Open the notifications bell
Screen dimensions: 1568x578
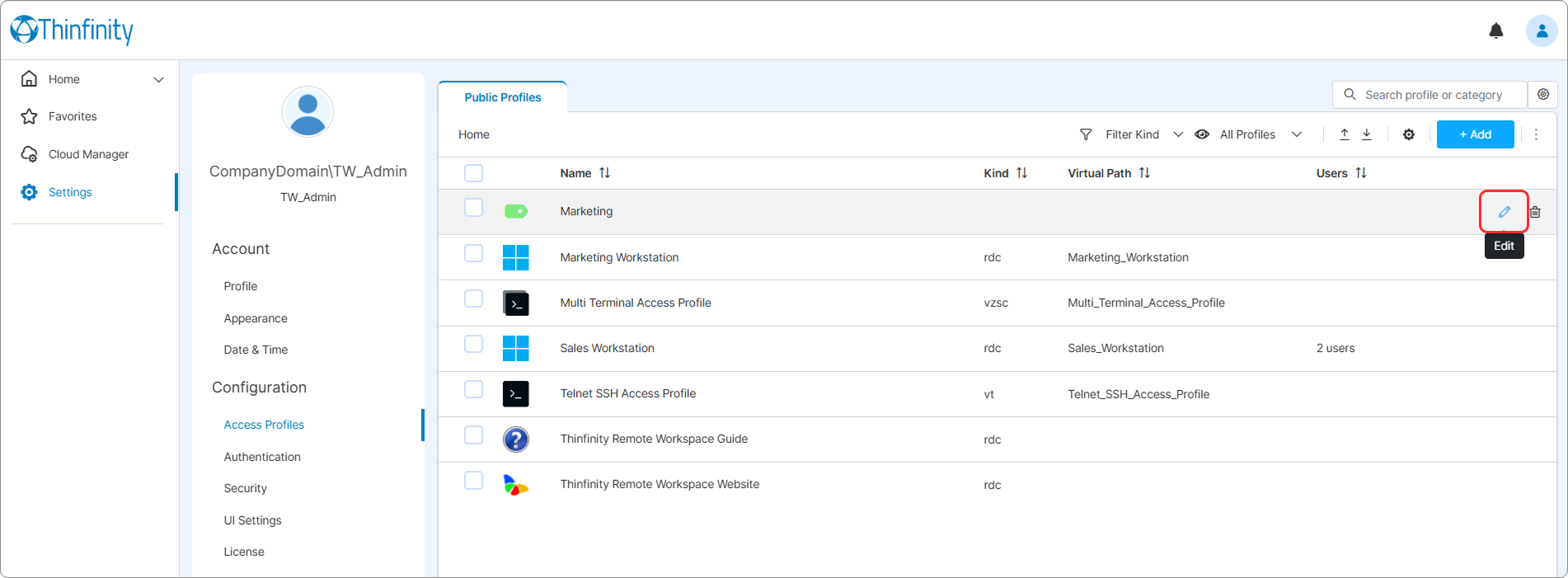point(1495,31)
